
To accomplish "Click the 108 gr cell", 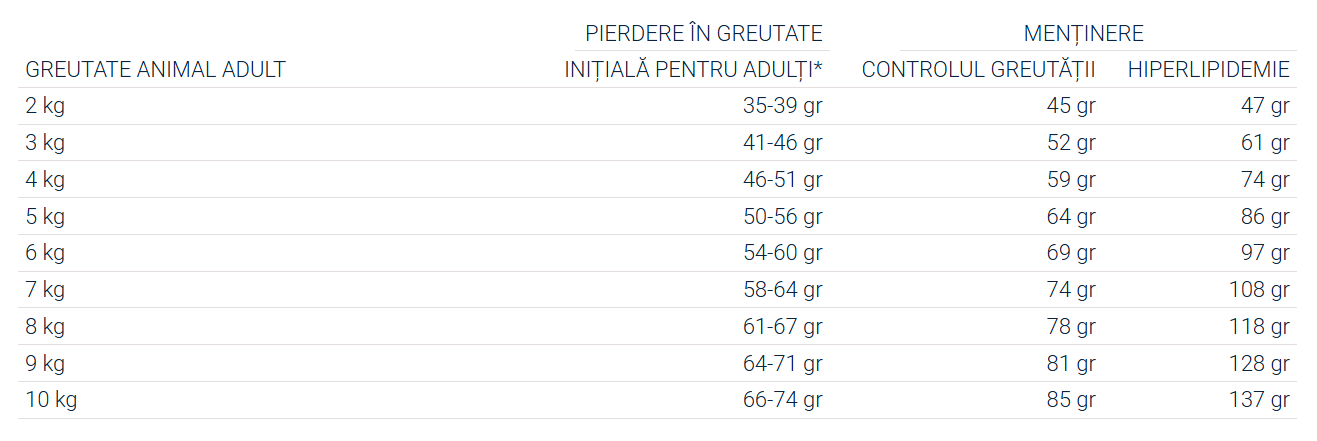I will pyautogui.click(x=1259, y=290).
